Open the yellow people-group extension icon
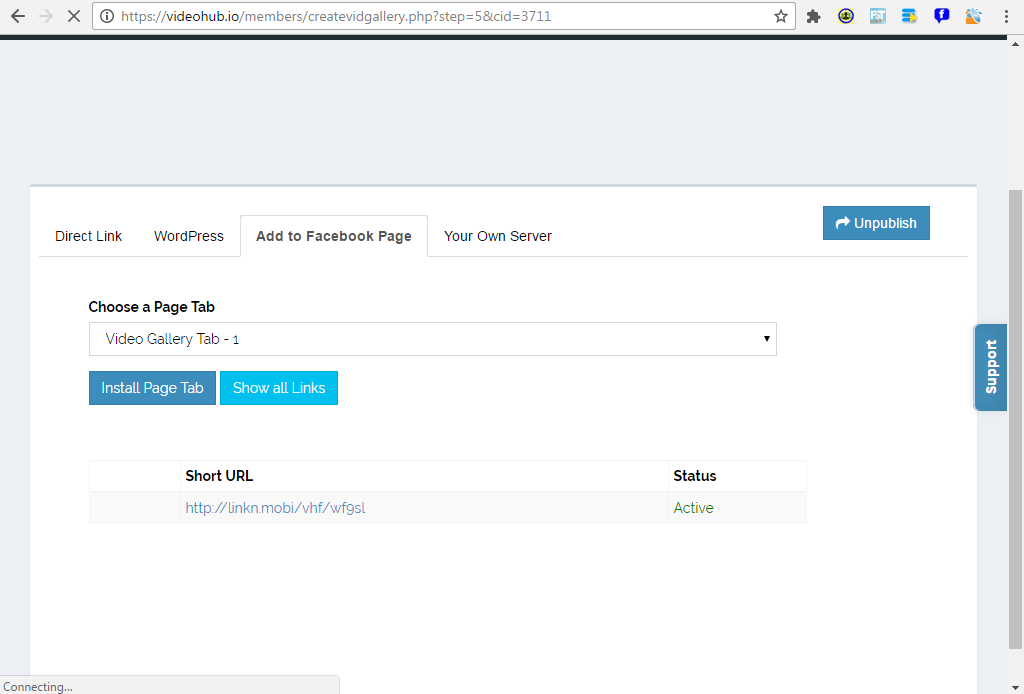 click(x=846, y=16)
